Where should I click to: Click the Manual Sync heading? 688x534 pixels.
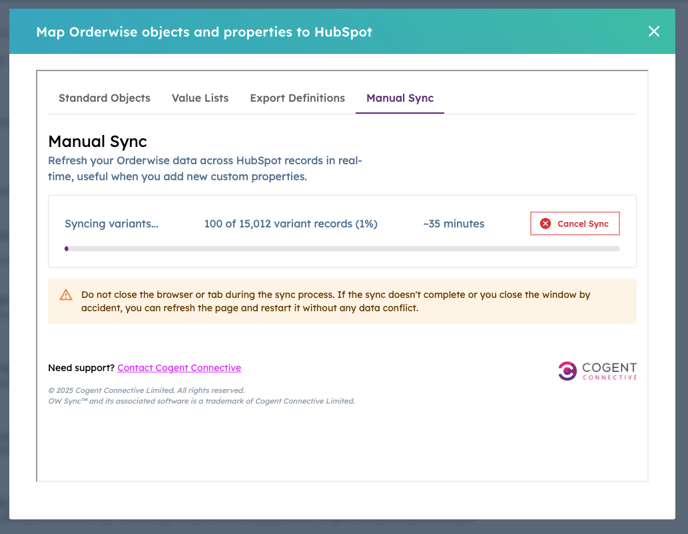97,141
